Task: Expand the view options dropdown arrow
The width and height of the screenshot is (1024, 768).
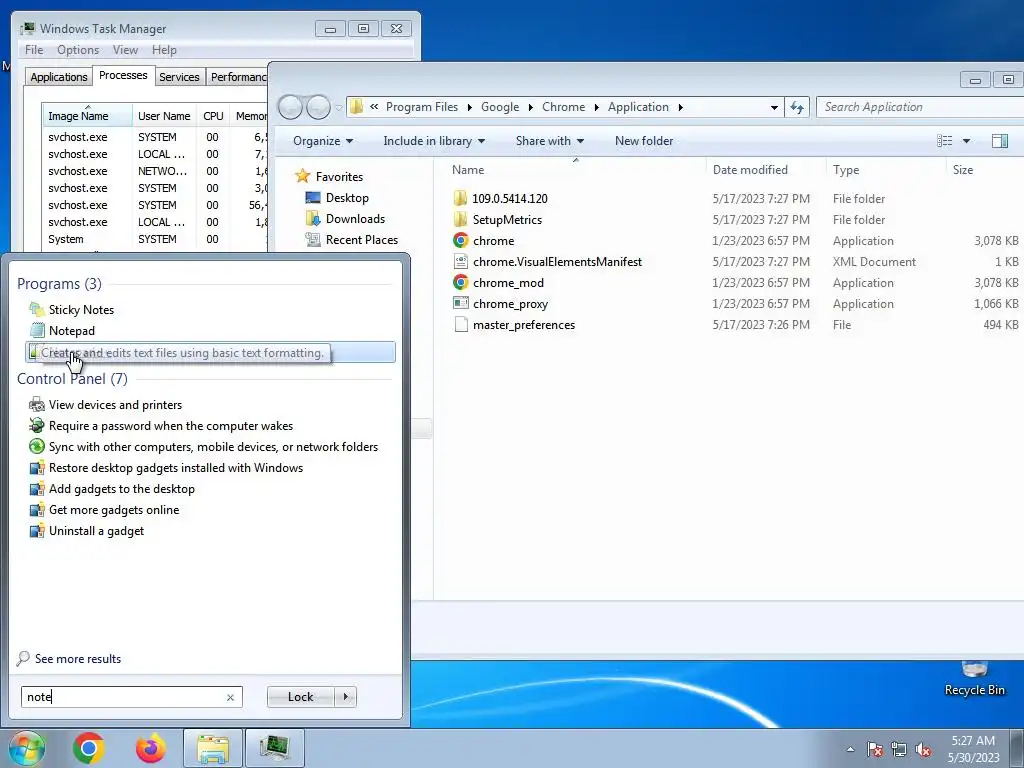Action: point(966,140)
